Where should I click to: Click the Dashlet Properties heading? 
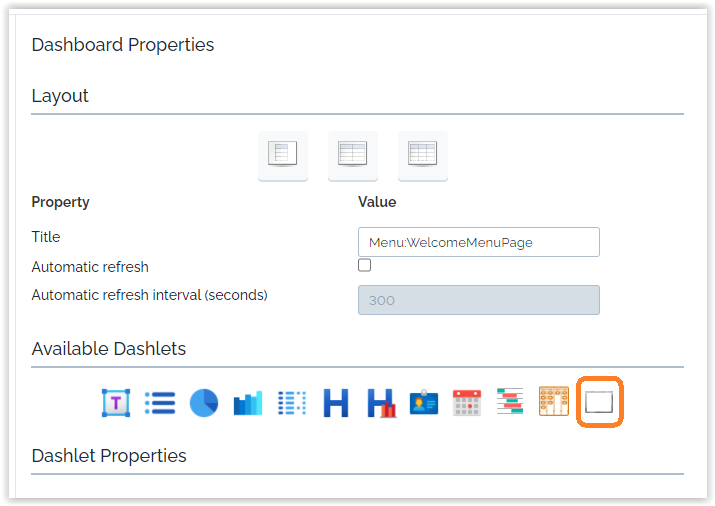[109, 456]
